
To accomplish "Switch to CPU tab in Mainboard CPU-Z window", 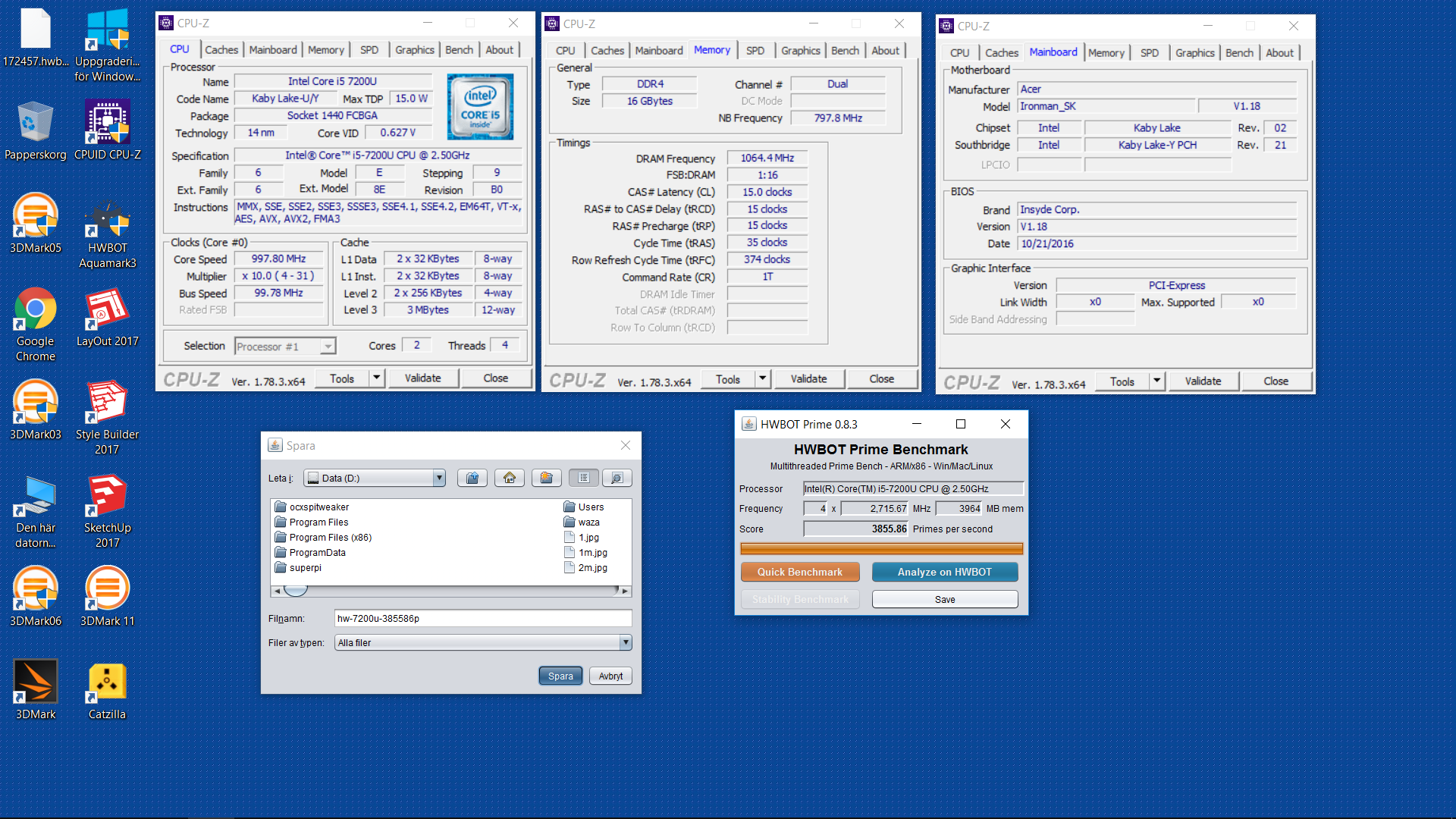I will (x=959, y=52).
